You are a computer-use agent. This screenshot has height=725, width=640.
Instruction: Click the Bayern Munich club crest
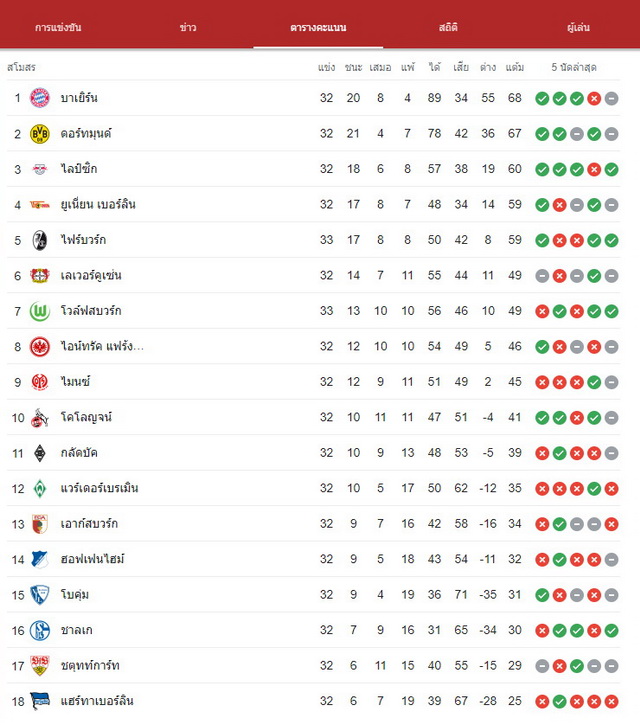[x=40, y=98]
